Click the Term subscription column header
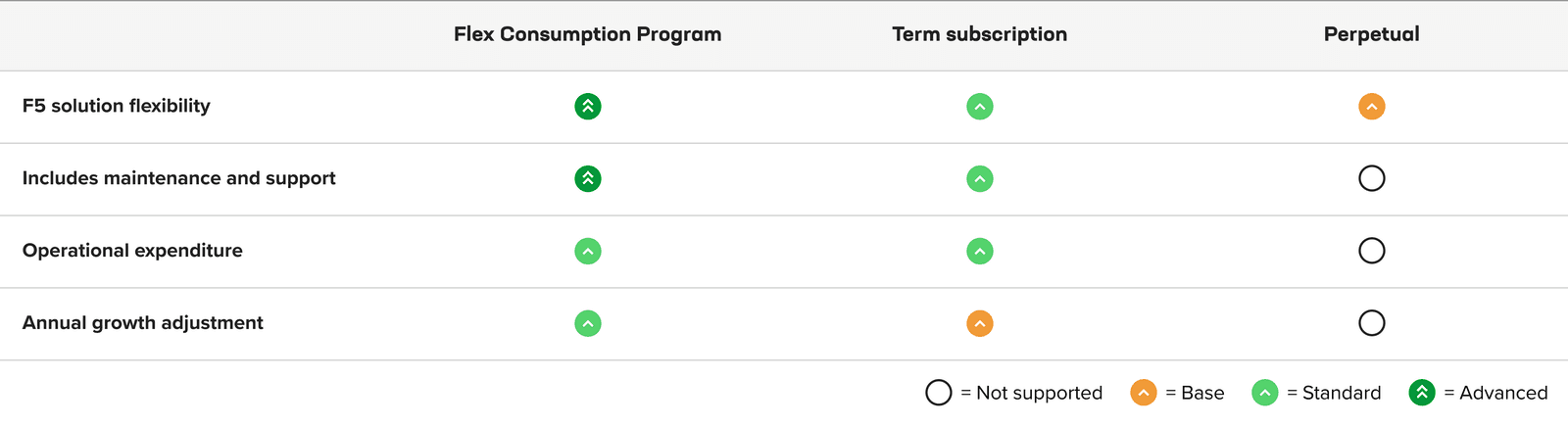This screenshot has width=1568, height=426. click(979, 34)
